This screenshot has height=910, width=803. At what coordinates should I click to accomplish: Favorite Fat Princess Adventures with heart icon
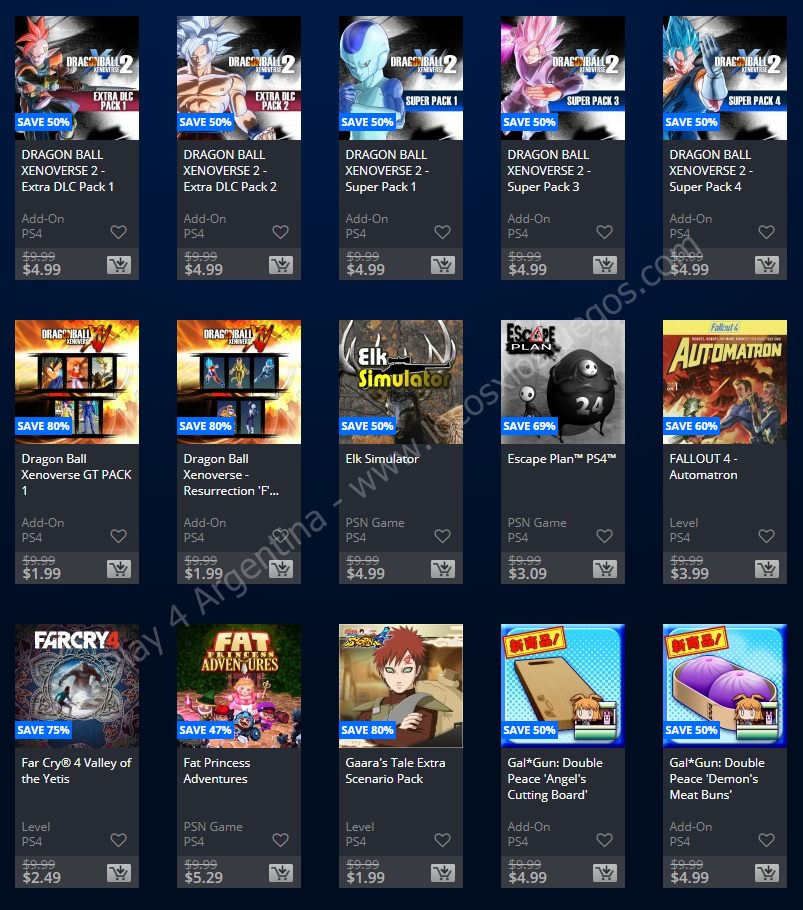(281, 840)
